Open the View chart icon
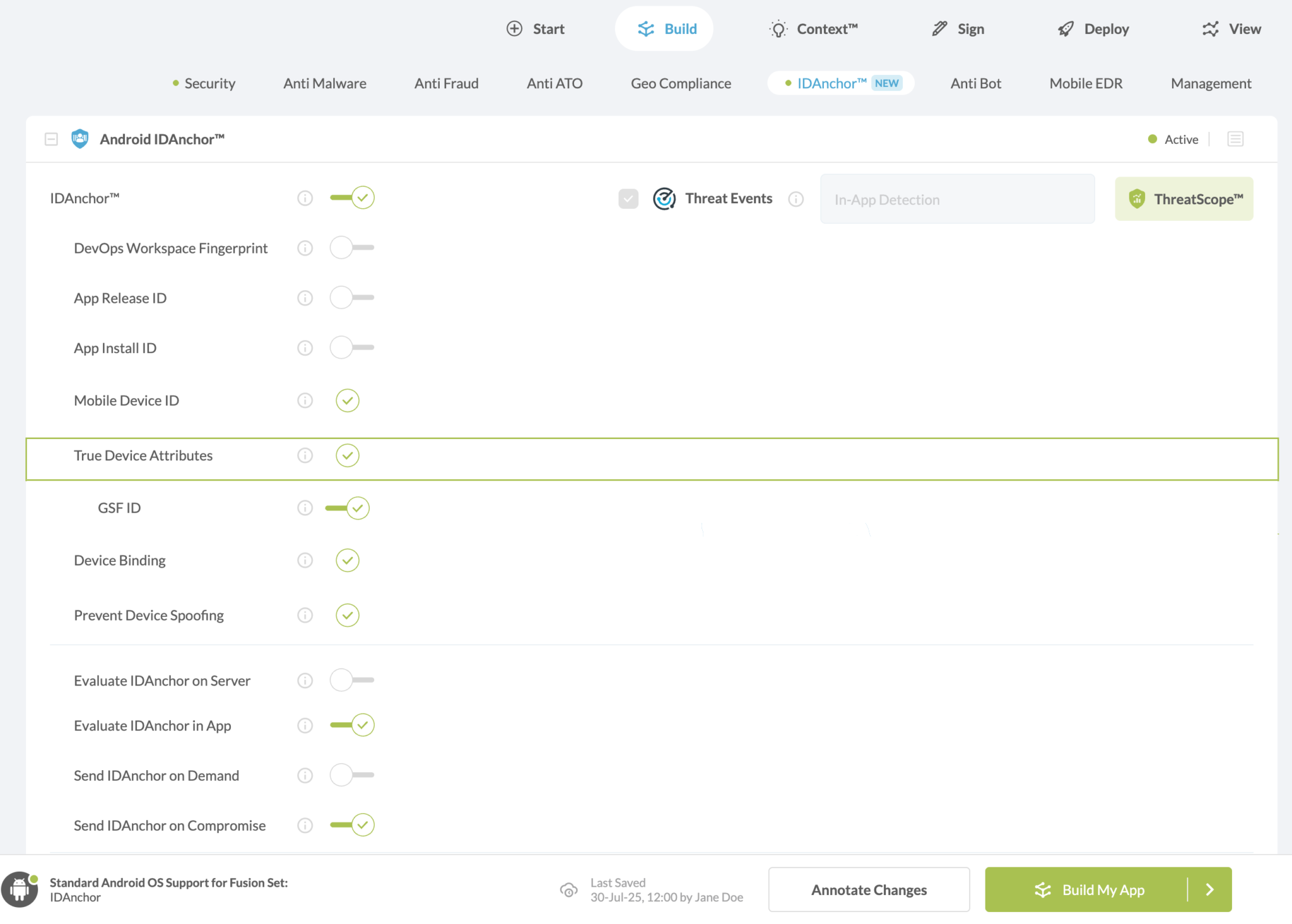1292x924 pixels. (1209, 28)
